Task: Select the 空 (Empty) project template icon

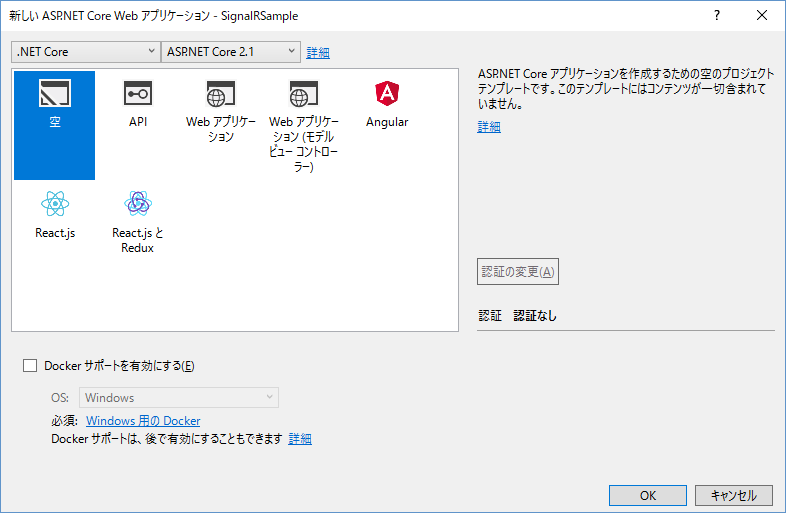Action: tap(55, 93)
